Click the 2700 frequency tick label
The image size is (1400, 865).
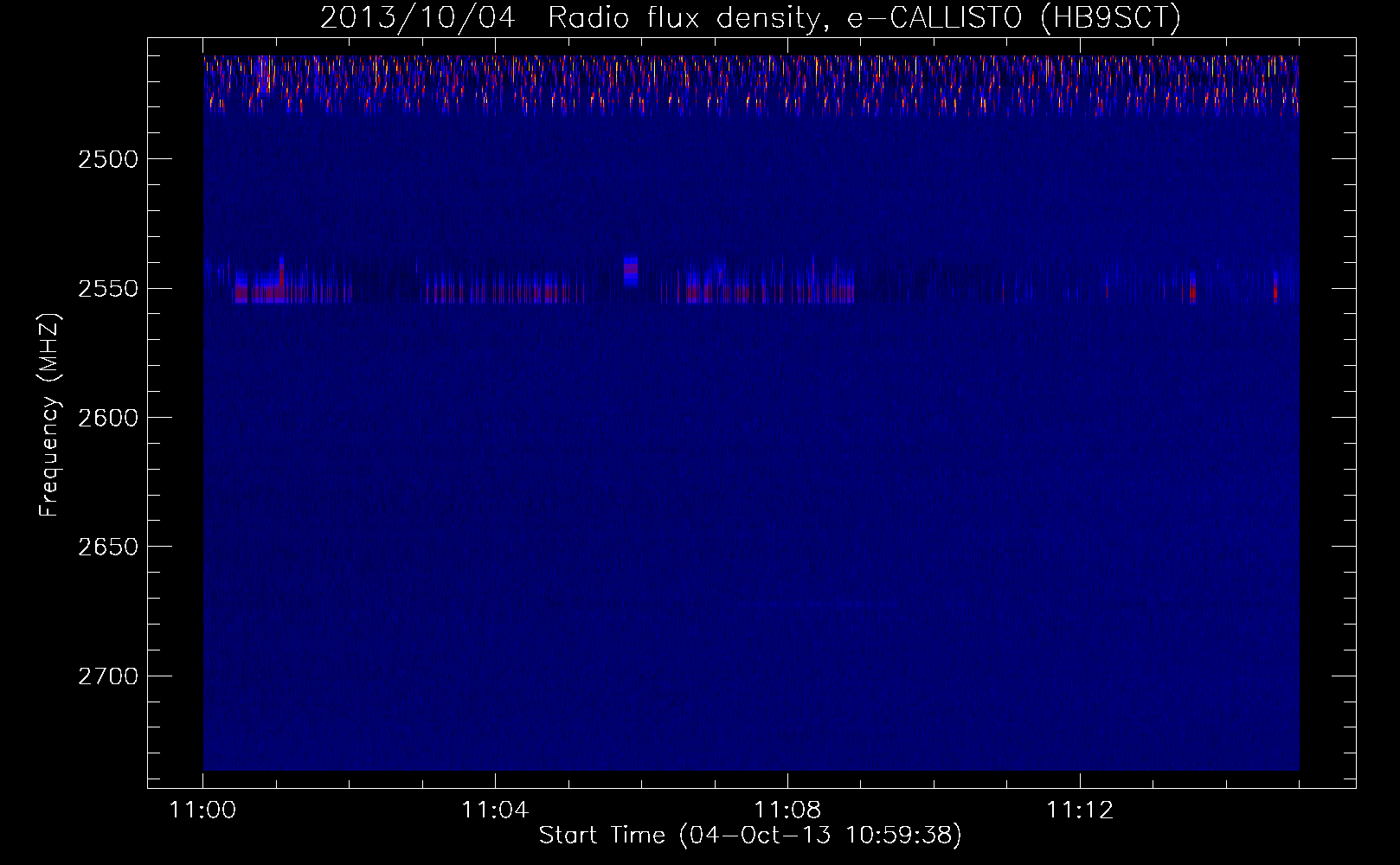coord(107,676)
